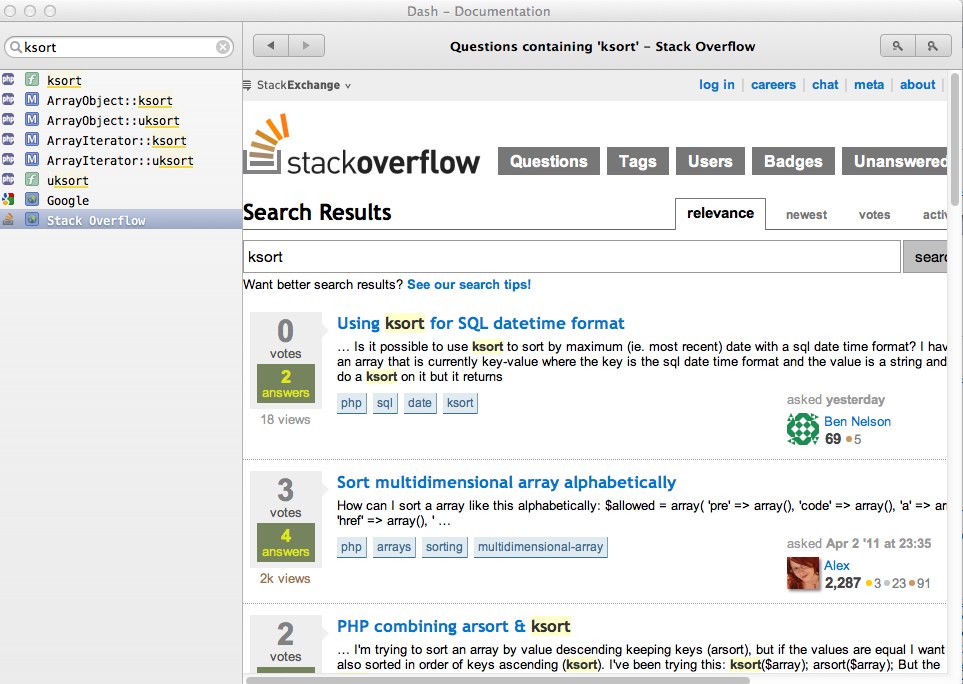Click the Stack Overflow ksort search input

click(x=572, y=257)
